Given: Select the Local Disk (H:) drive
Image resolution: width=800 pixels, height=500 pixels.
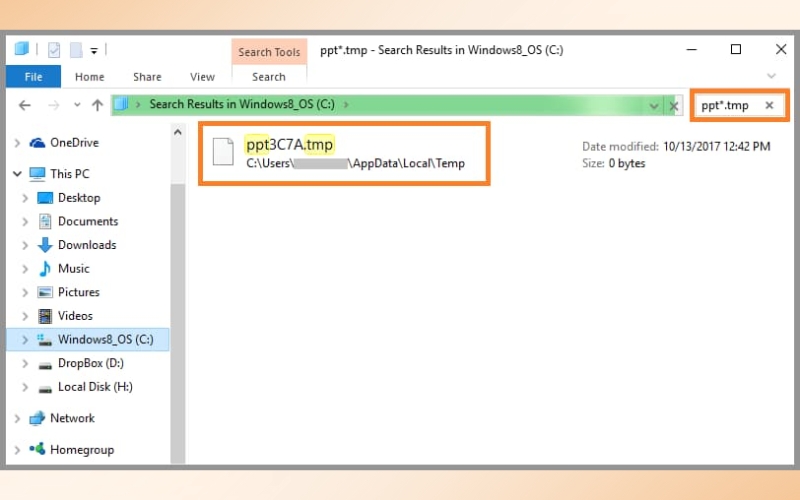Looking at the screenshot, I should pyautogui.click(x=95, y=387).
